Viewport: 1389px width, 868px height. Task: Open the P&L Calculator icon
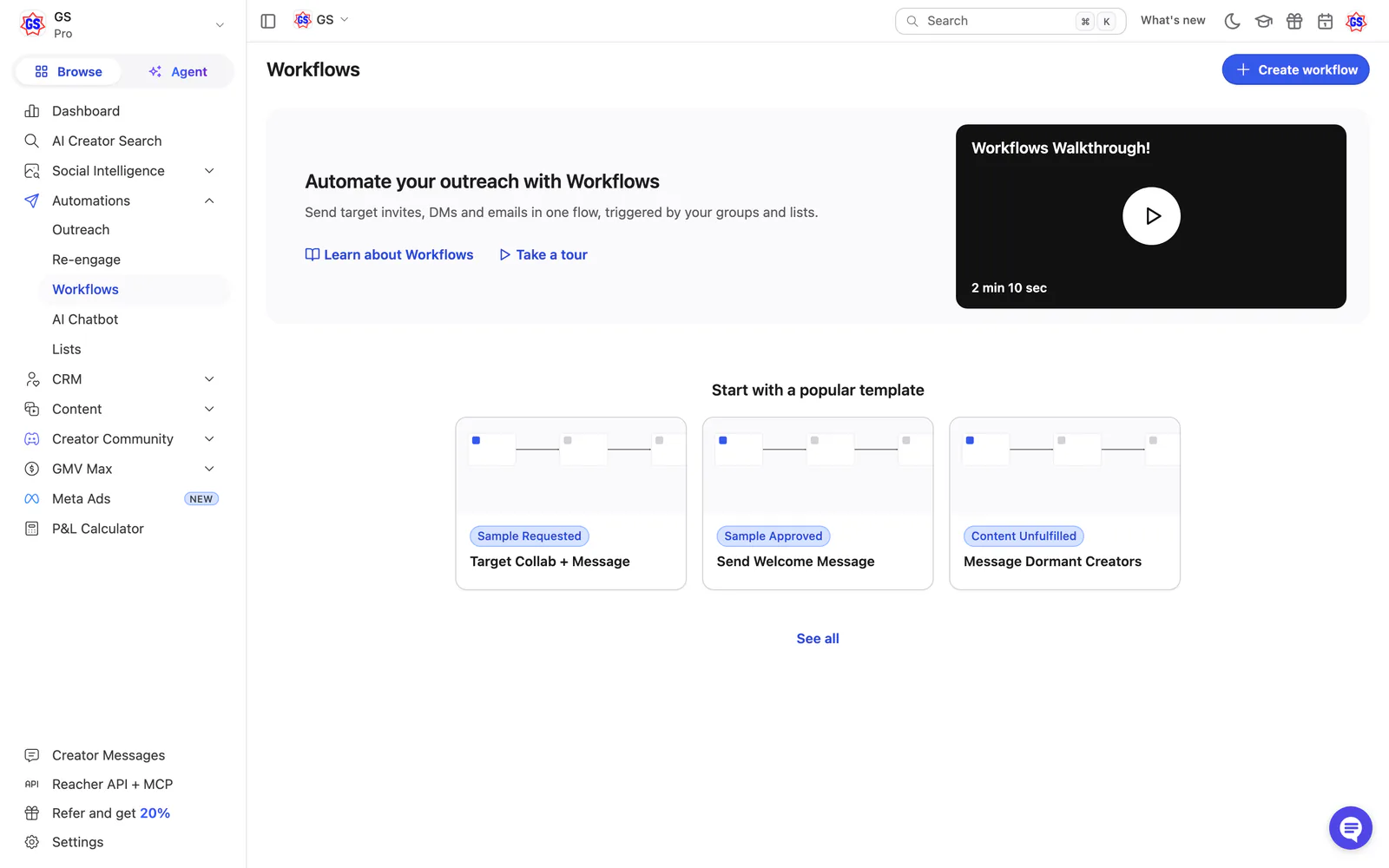[x=32, y=529]
